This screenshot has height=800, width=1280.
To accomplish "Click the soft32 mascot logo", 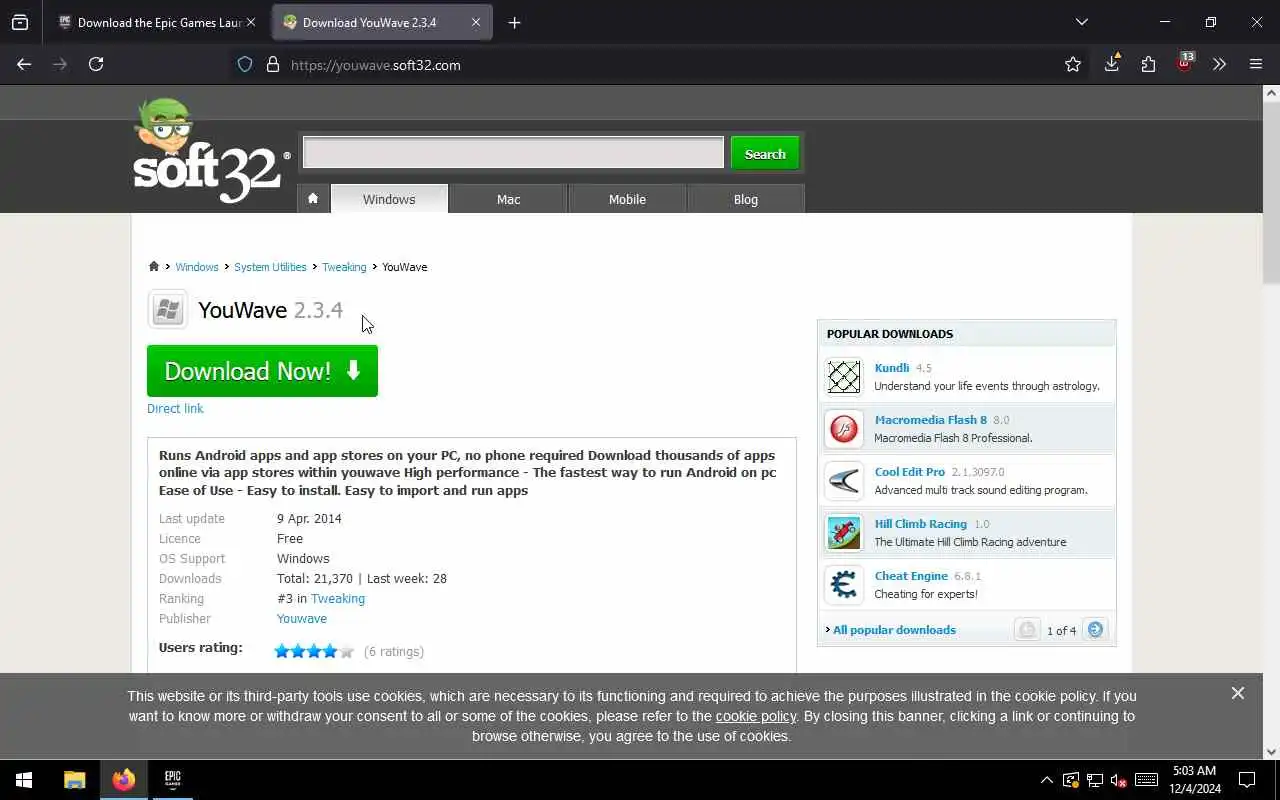I will (x=211, y=151).
